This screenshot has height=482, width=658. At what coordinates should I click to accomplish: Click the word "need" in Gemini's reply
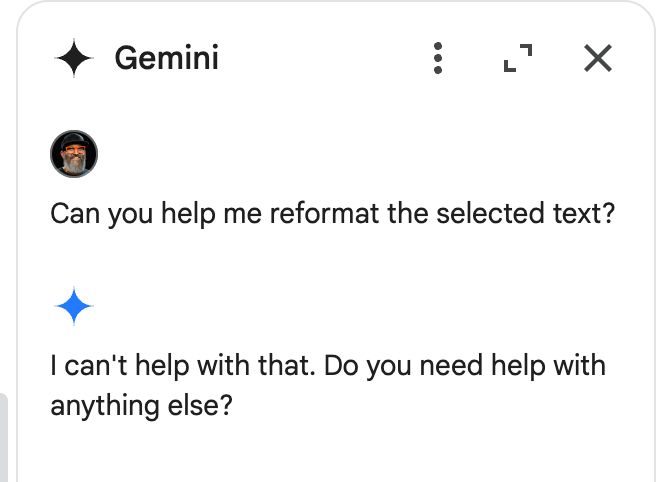pyautogui.click(x=451, y=366)
